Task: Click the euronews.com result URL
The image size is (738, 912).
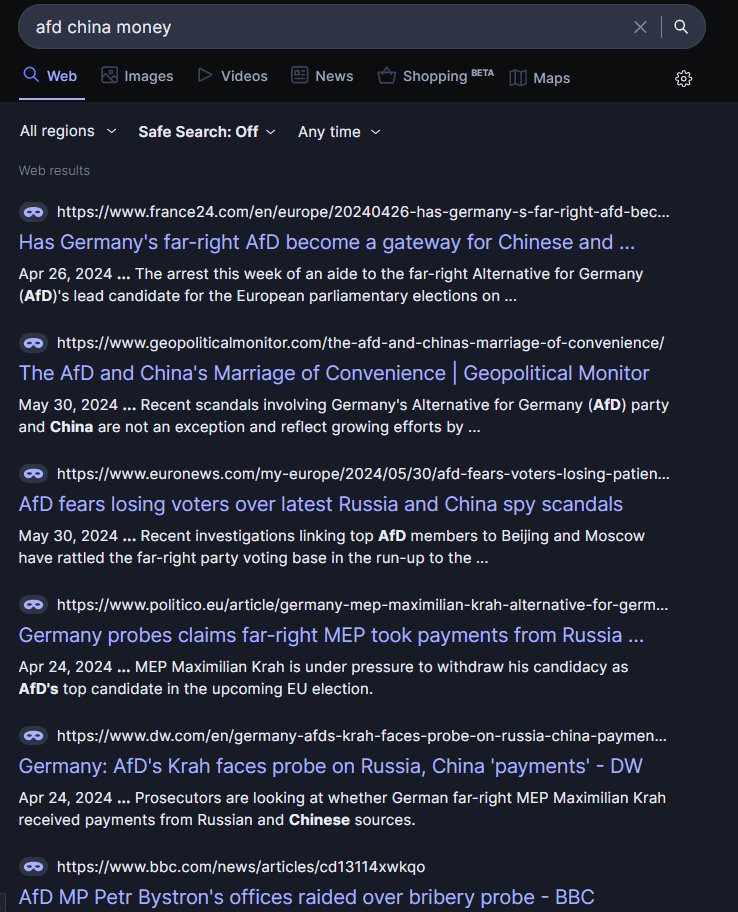Action: point(363,473)
